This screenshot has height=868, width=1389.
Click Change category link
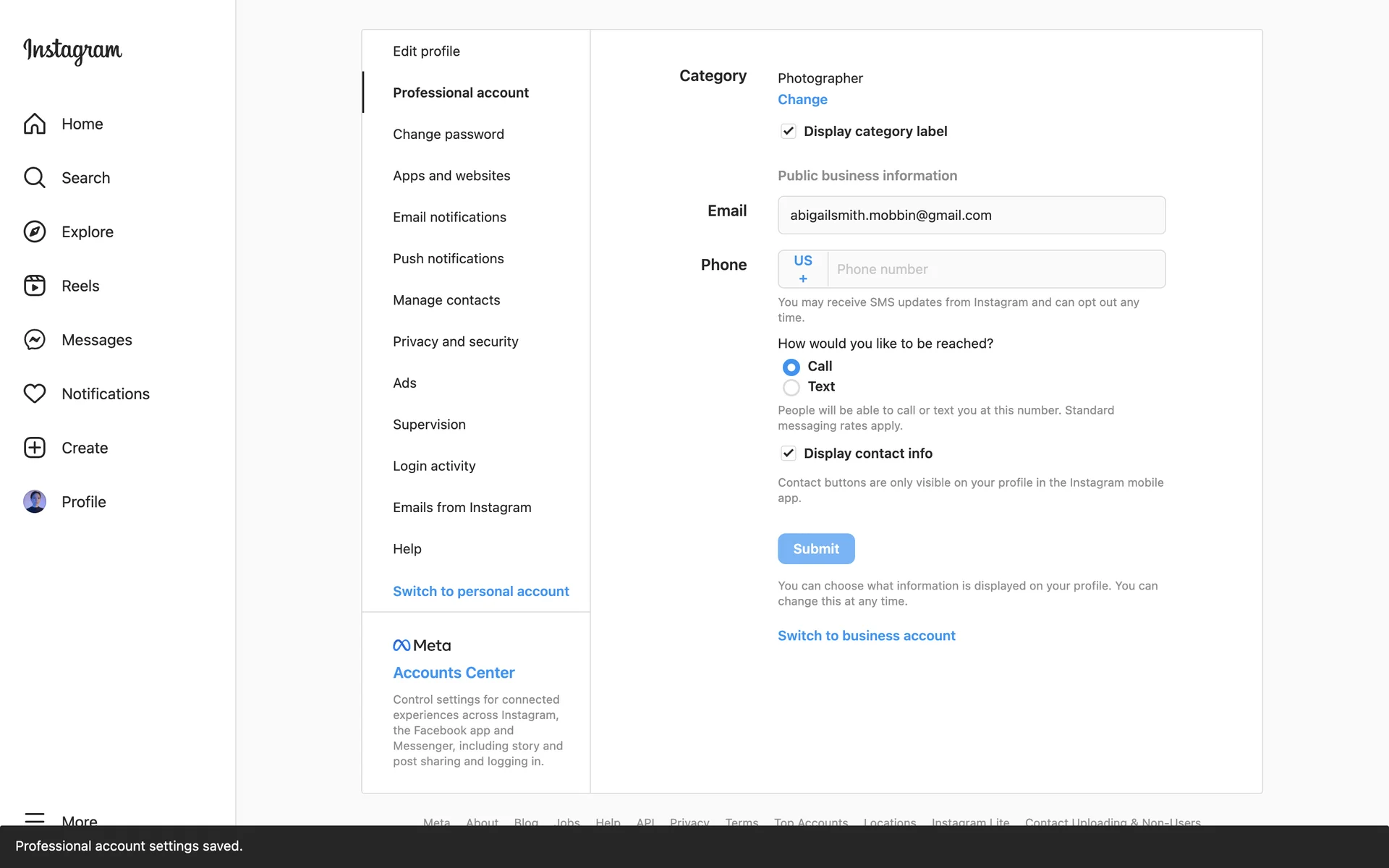pos(802,100)
